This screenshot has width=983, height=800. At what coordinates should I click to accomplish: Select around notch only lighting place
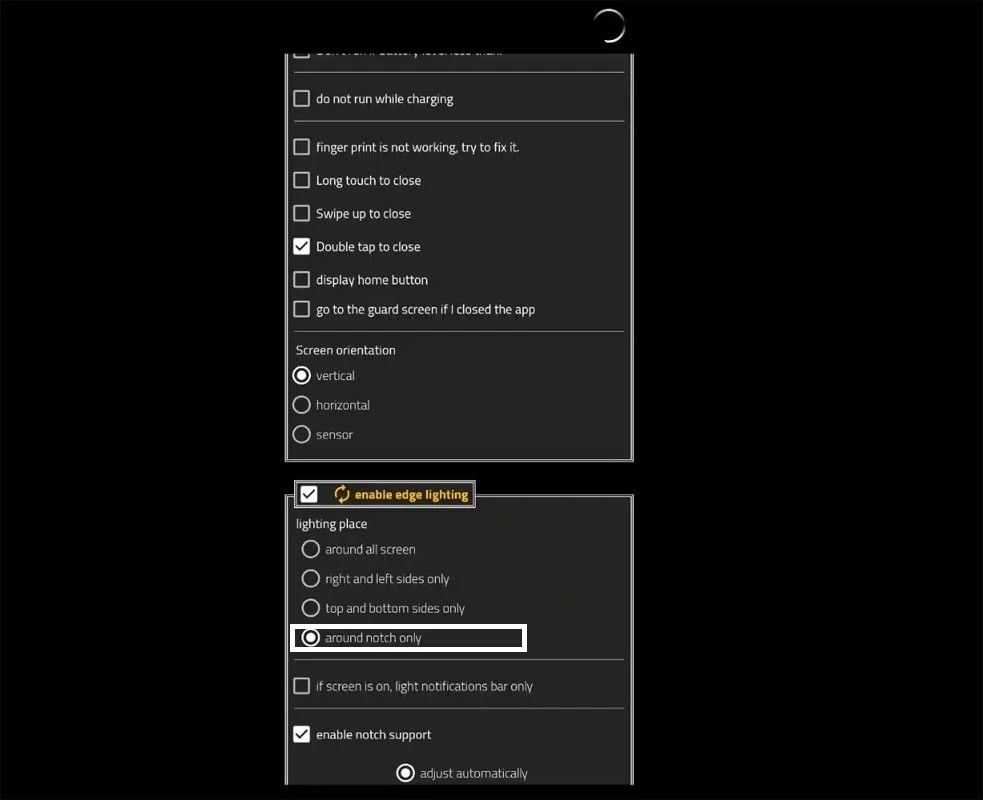point(311,637)
